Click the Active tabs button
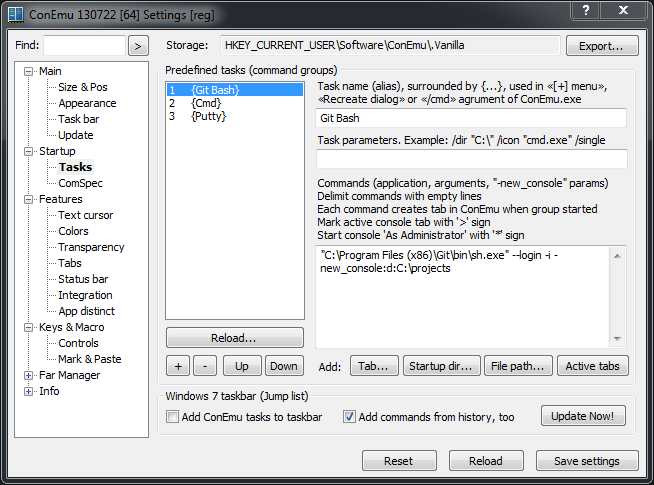The width and height of the screenshot is (654, 485). (593, 366)
